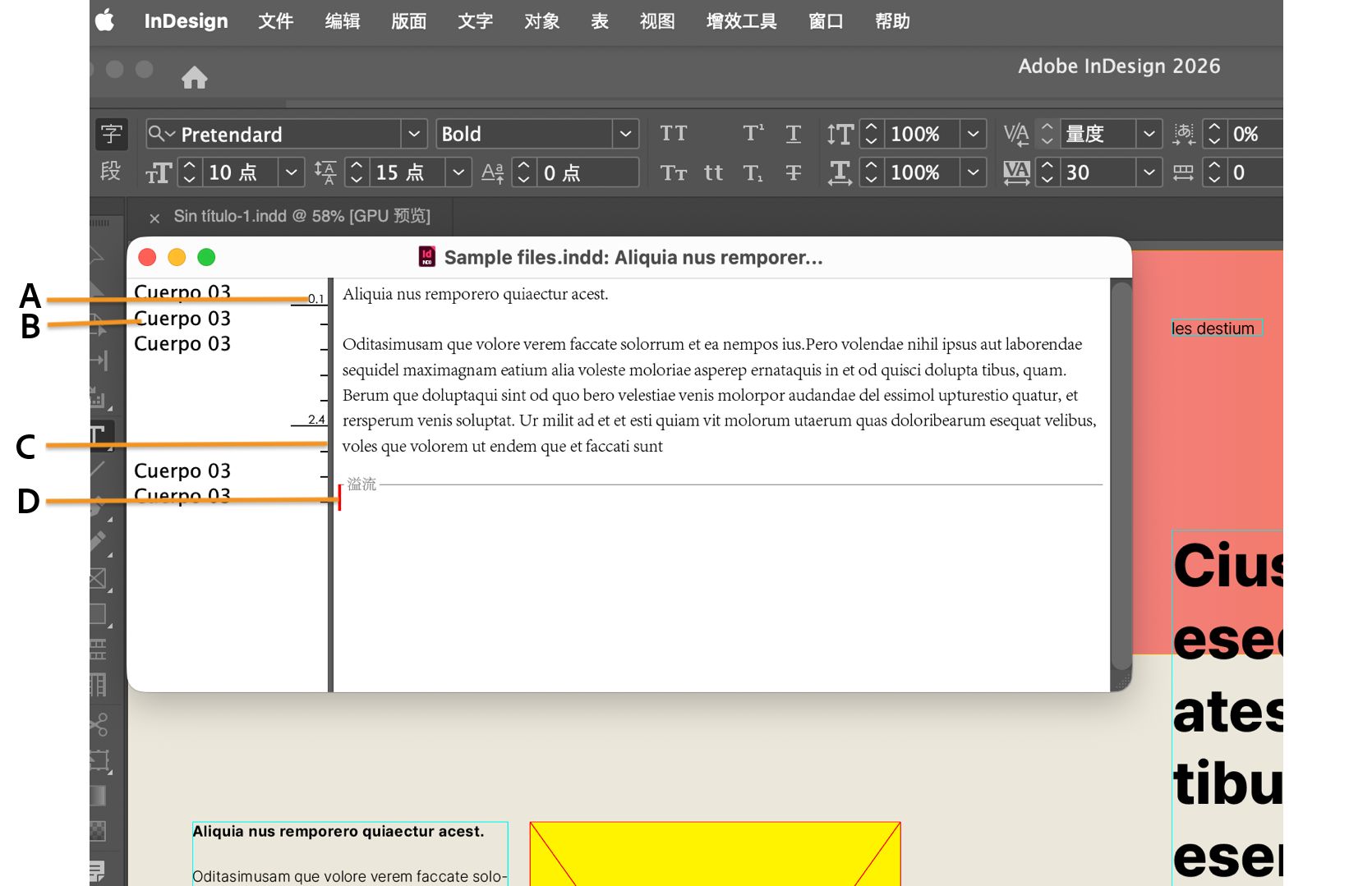Step the tracking 30 value
1372x886 pixels.
pos(1047,172)
